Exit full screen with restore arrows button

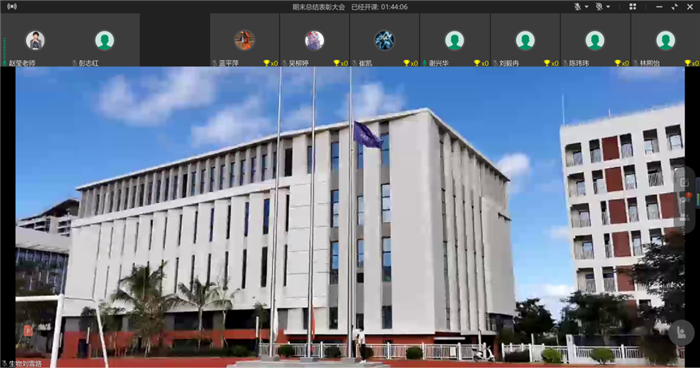coord(674,7)
